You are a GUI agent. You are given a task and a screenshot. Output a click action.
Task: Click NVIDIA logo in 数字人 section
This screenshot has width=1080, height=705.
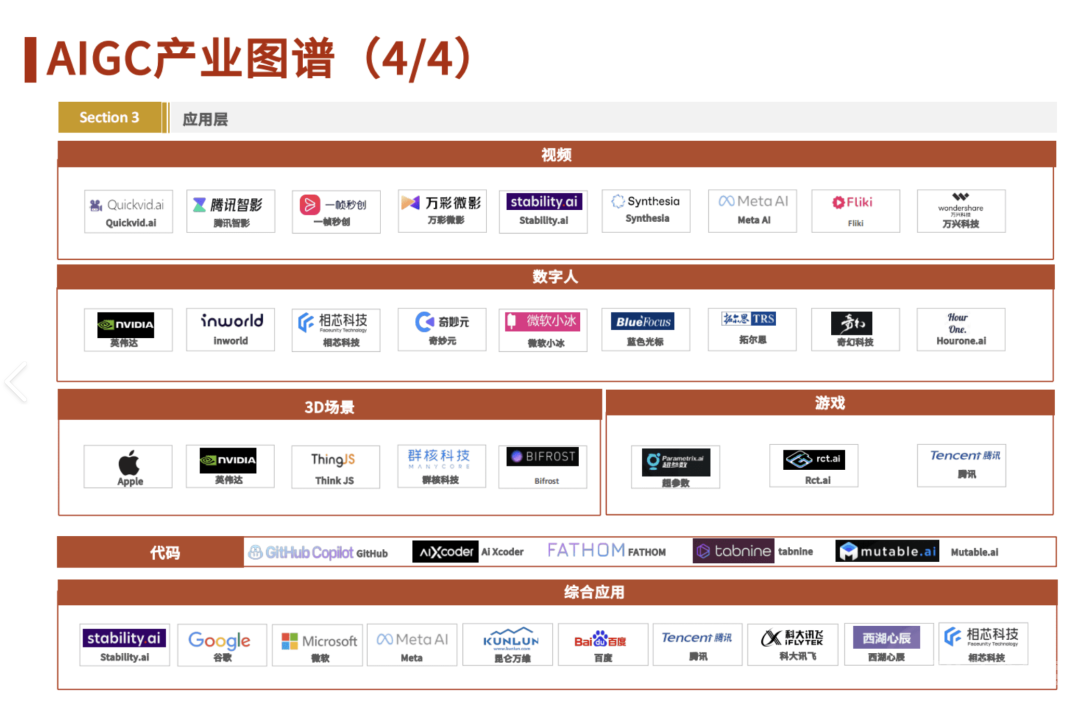129,330
